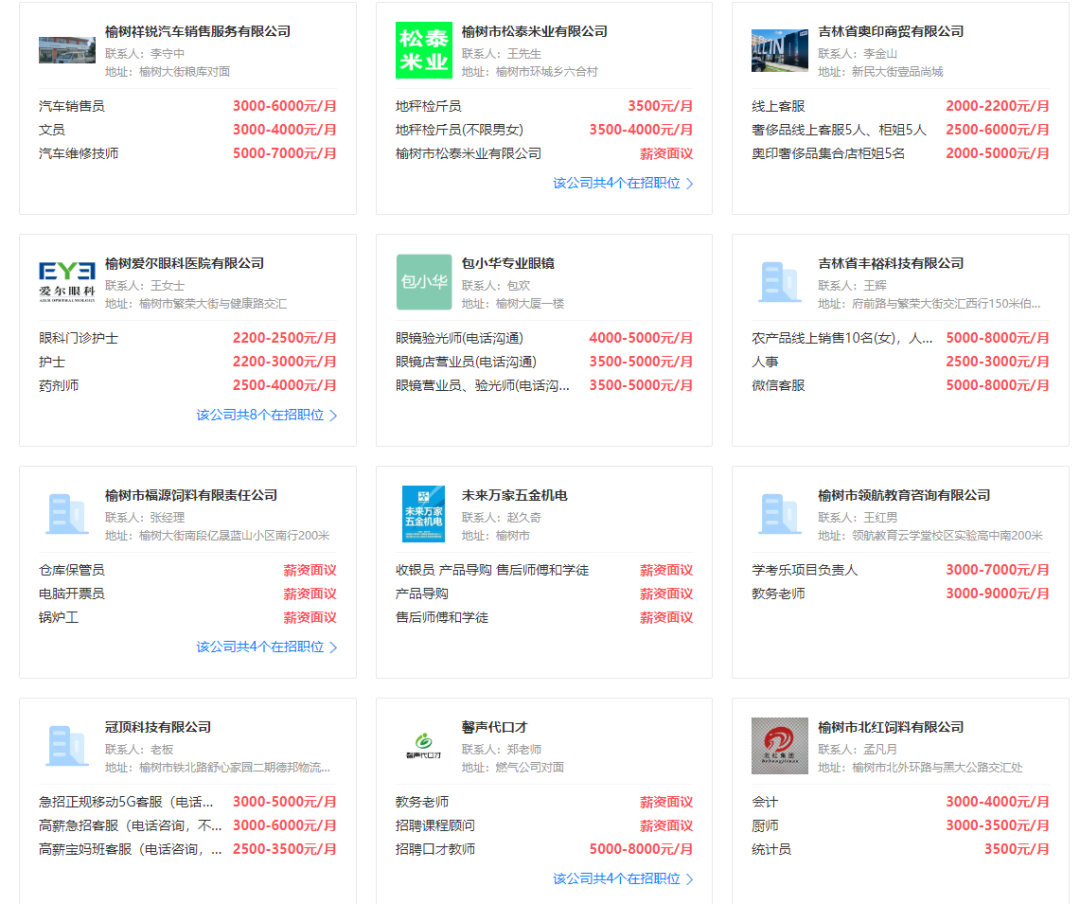
Task: Open company title 馨声代口才
Action: click(x=495, y=727)
